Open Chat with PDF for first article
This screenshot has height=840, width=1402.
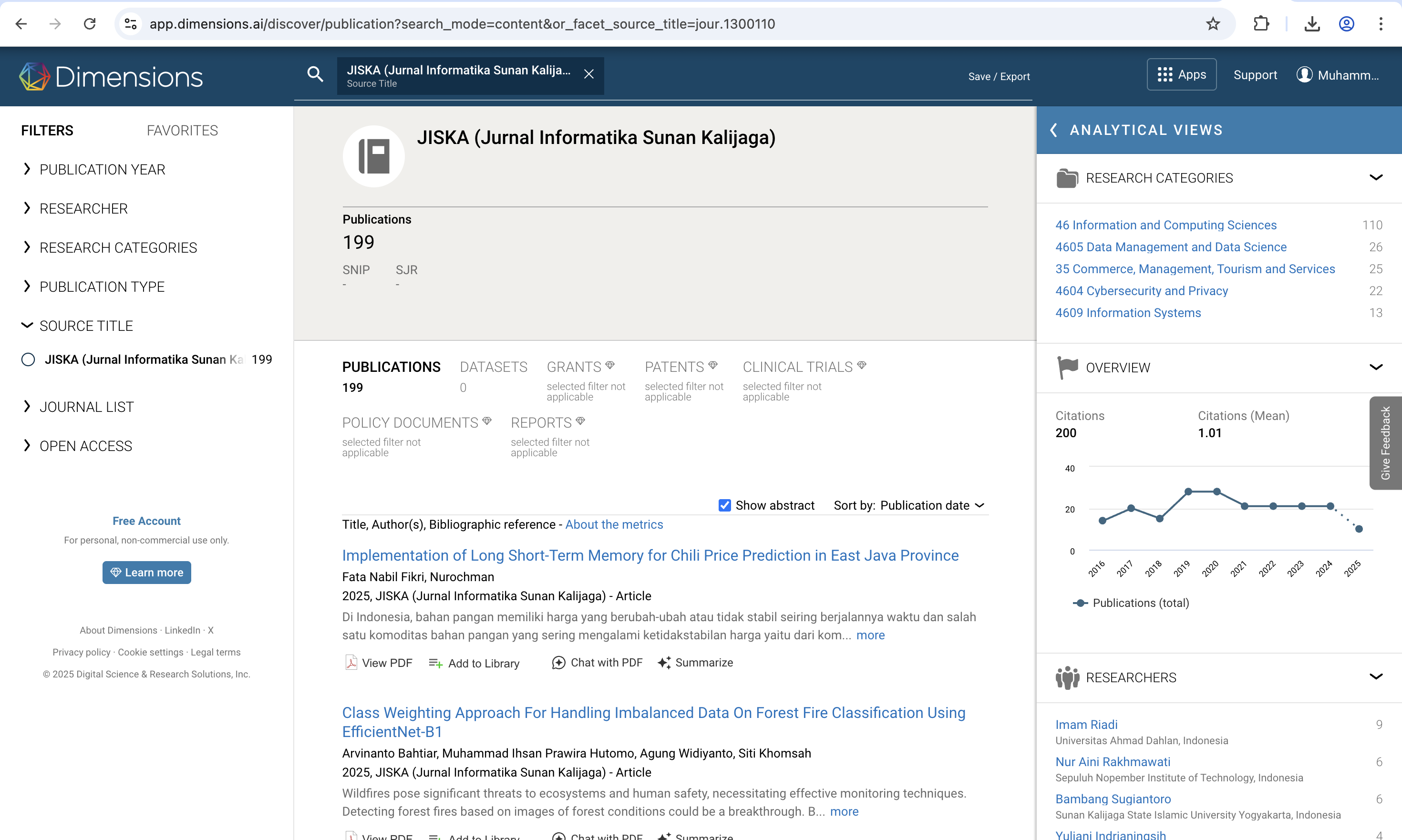[x=597, y=662]
